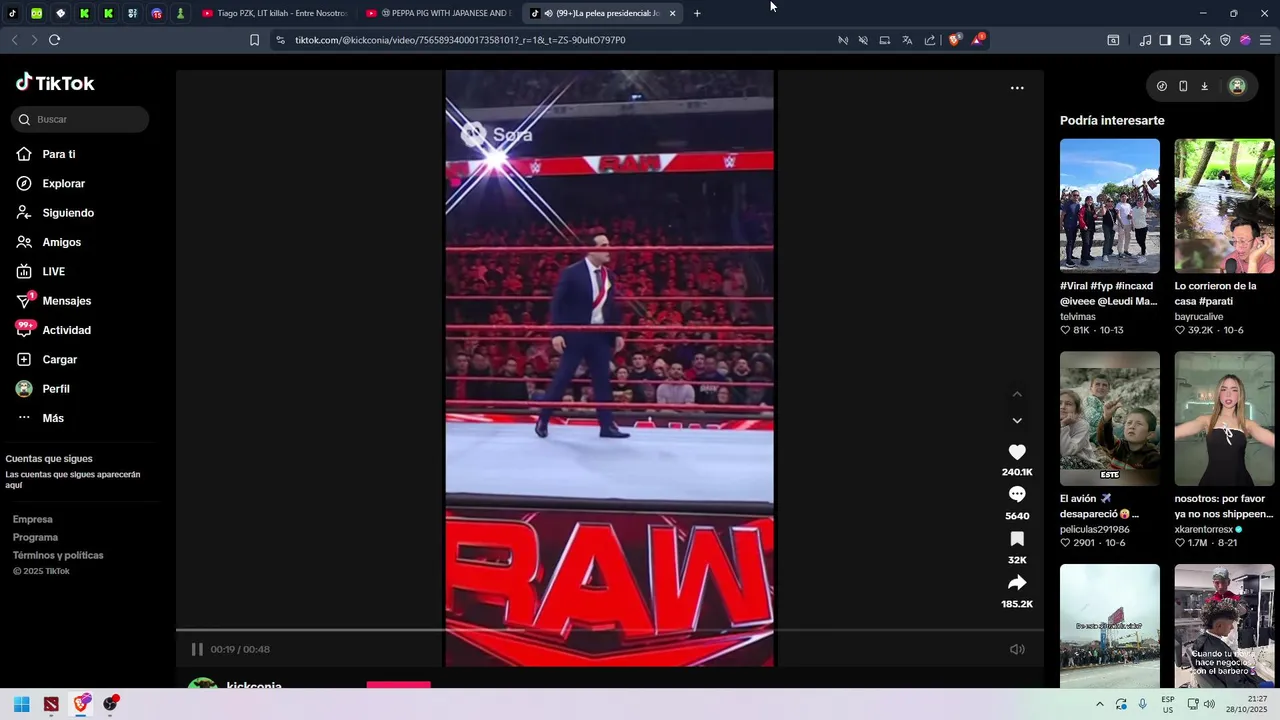Click the translate page icon

907,40
